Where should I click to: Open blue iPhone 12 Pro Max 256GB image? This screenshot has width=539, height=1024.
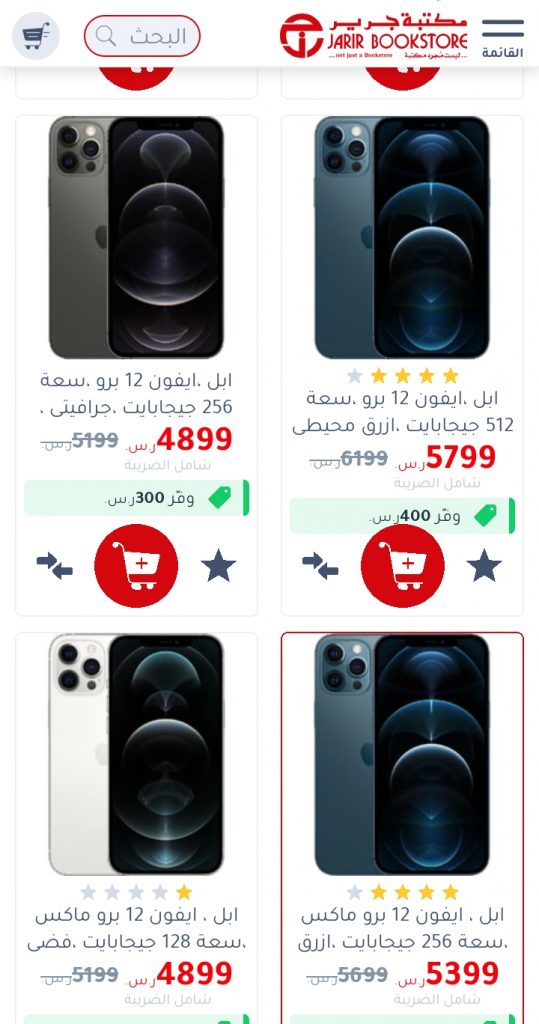(x=402, y=754)
